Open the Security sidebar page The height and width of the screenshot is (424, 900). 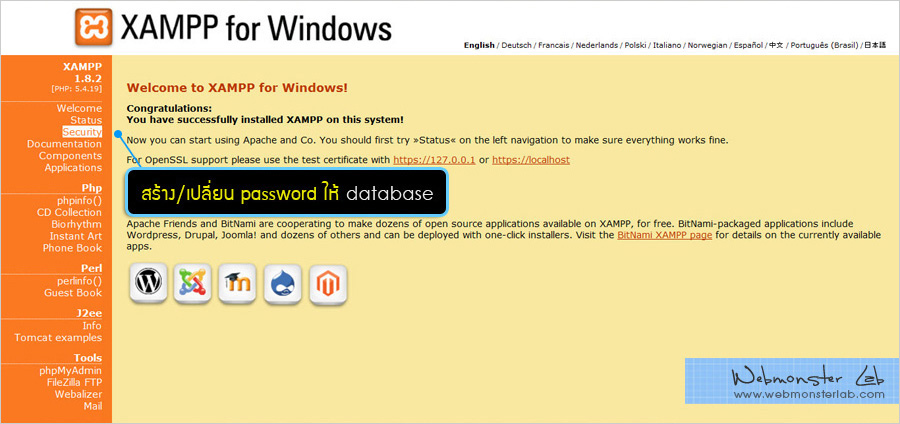(82, 132)
